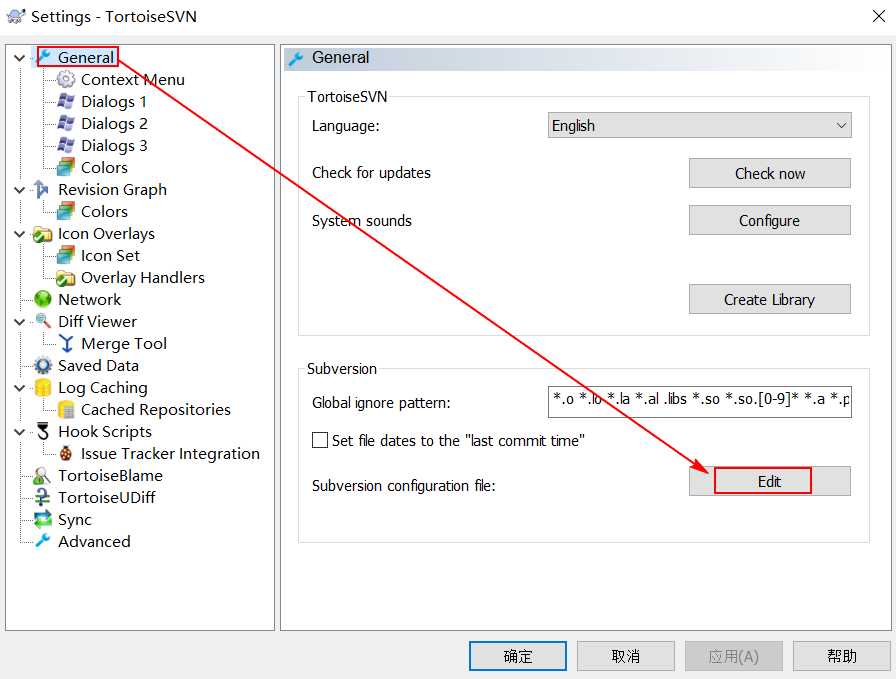Image resolution: width=896 pixels, height=679 pixels.
Task: Click the Colors icon under Revision Graph
Action: click(x=66, y=211)
